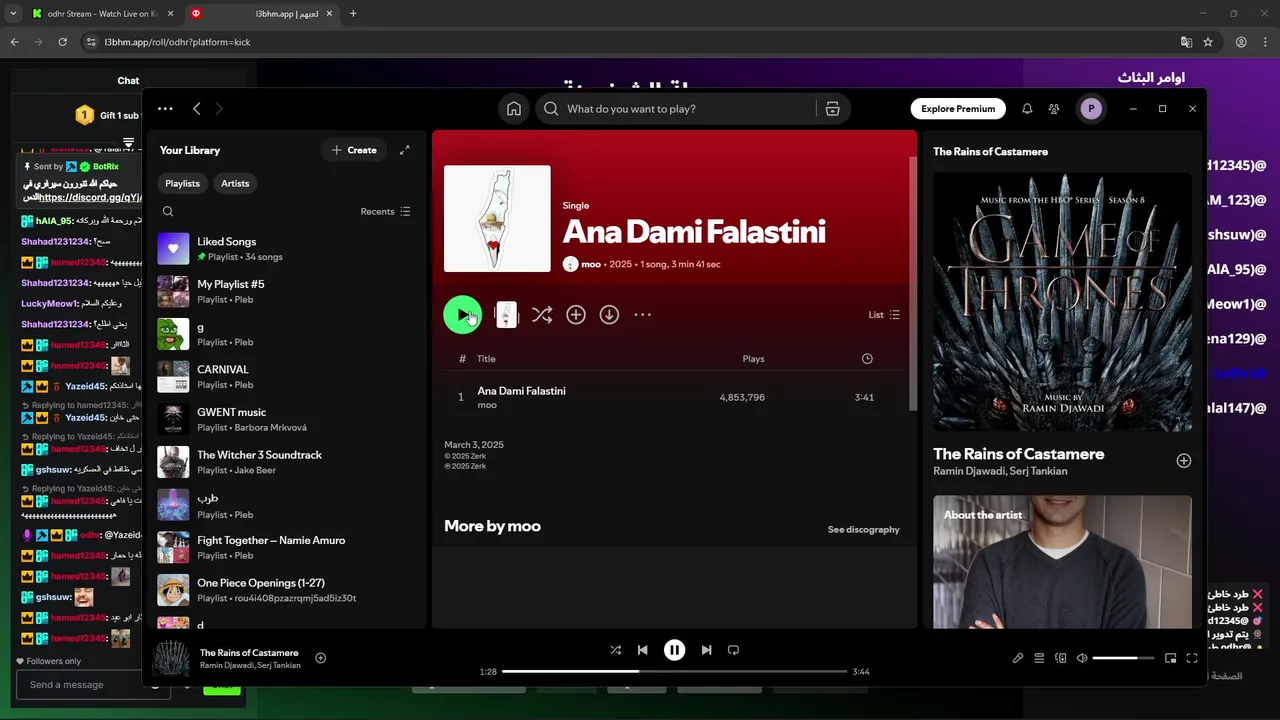Bookmark page with browser star icon
1280x720 pixels.
(x=1208, y=42)
